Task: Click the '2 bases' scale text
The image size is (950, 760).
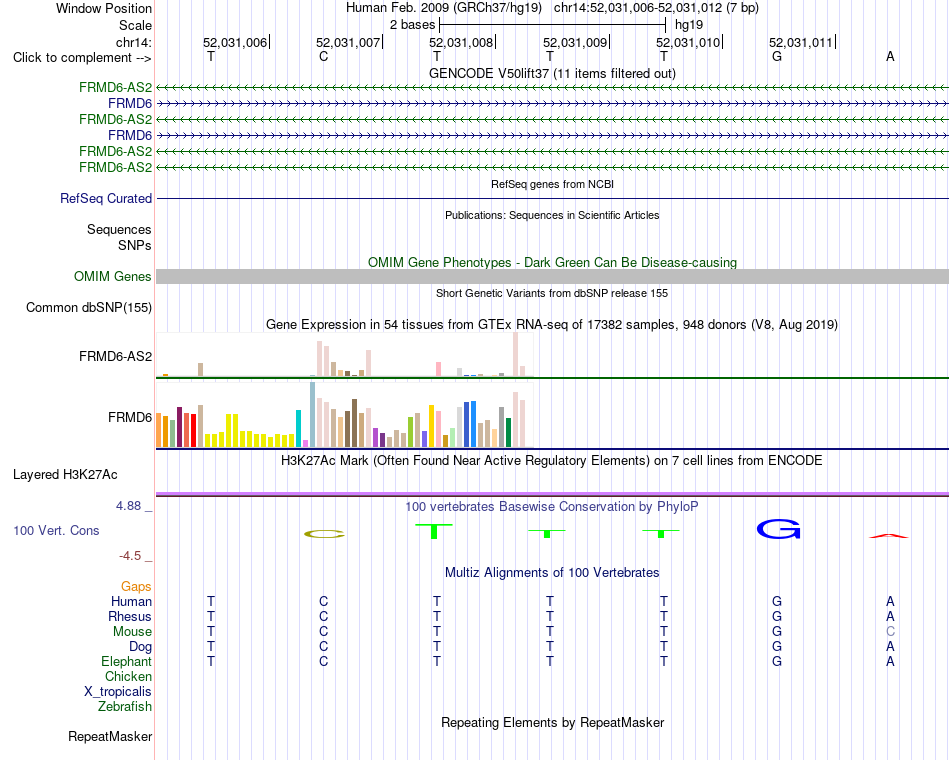Action: 412,25
